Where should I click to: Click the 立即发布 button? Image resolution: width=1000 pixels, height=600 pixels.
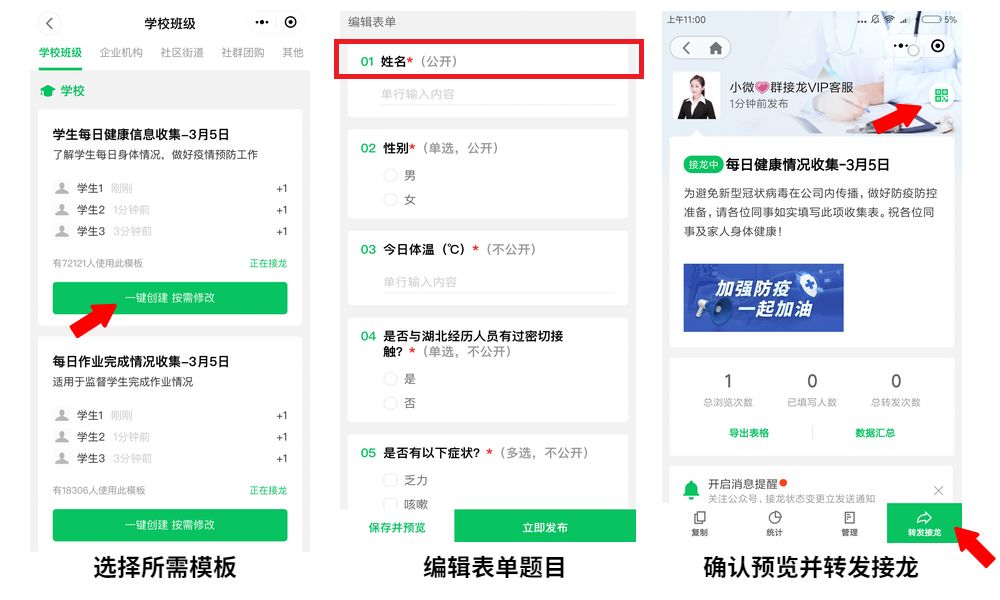coord(545,527)
